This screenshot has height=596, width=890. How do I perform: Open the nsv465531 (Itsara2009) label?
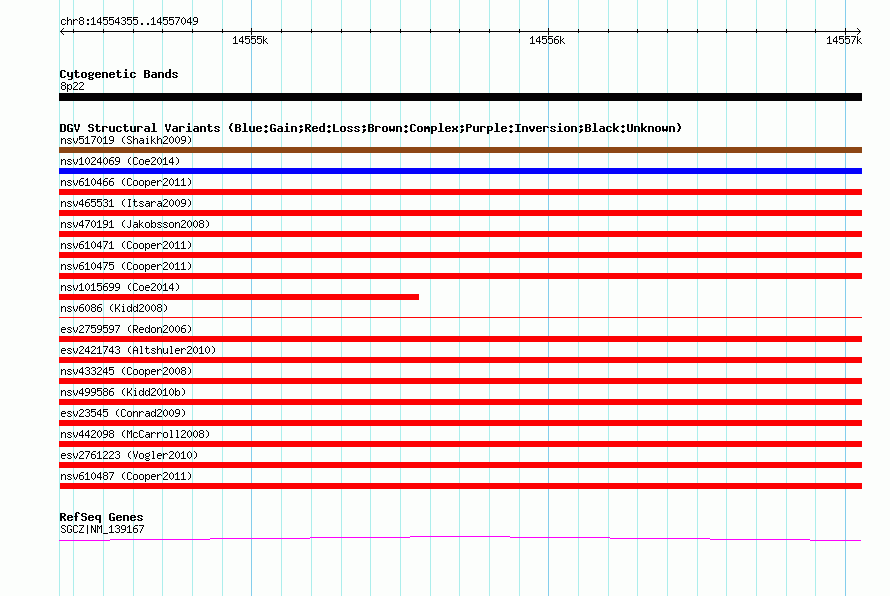(126, 203)
